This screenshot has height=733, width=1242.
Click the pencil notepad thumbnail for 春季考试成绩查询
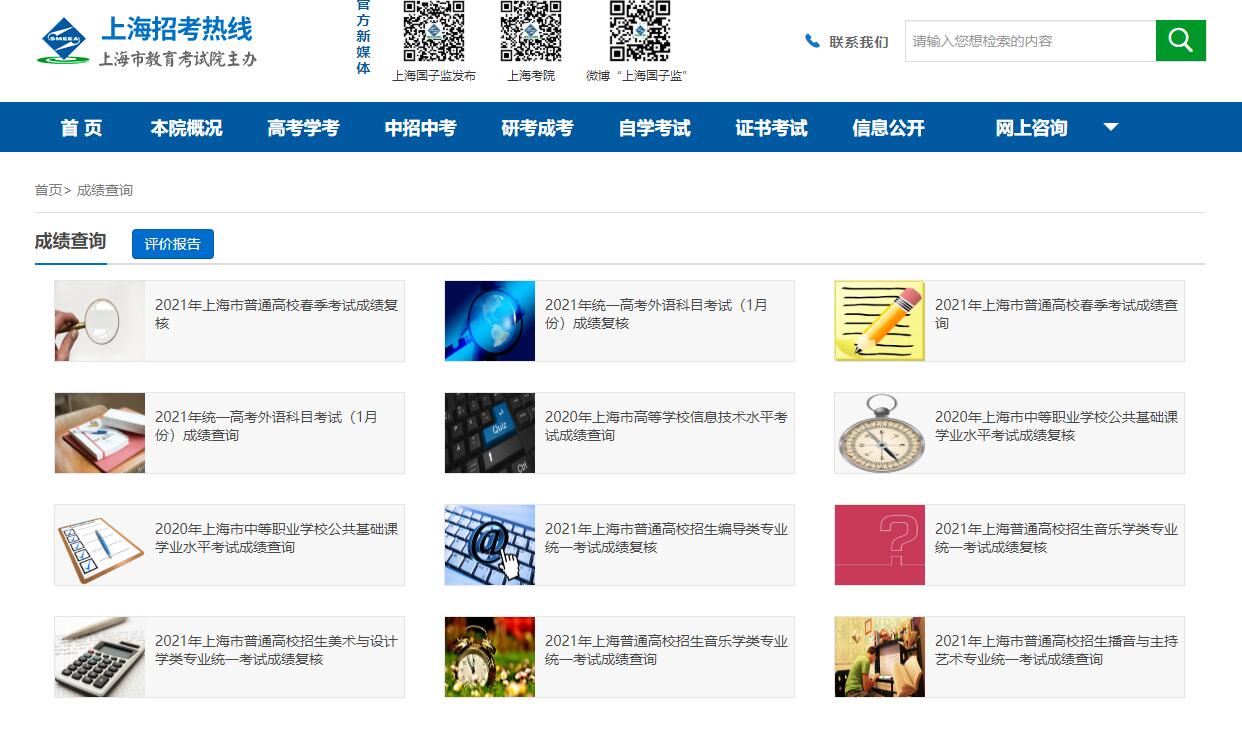pyautogui.click(x=880, y=321)
